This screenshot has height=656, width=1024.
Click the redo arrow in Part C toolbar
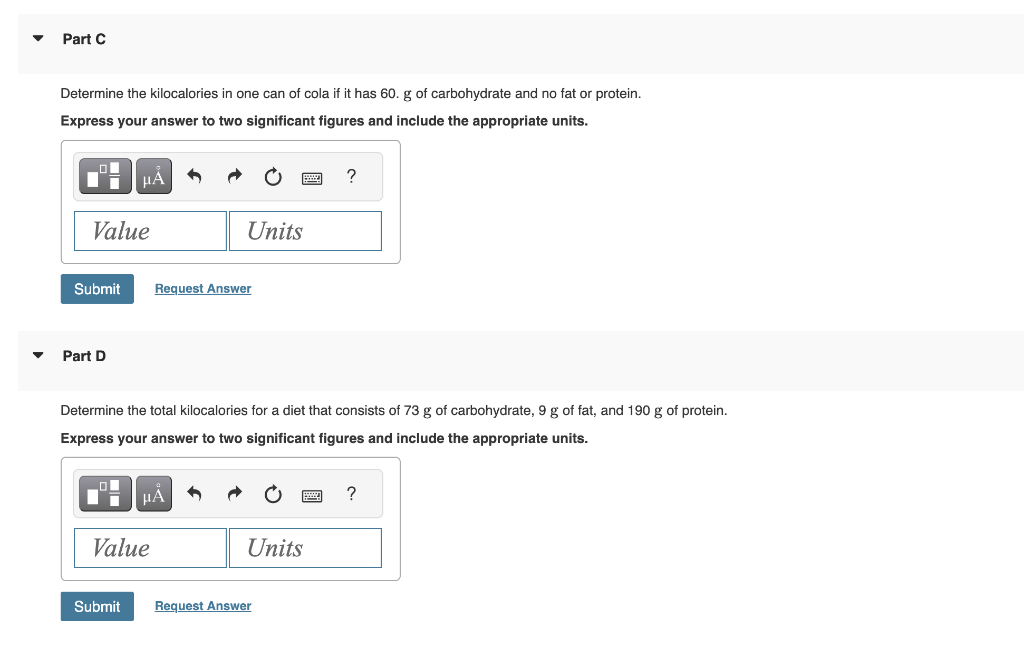(233, 176)
